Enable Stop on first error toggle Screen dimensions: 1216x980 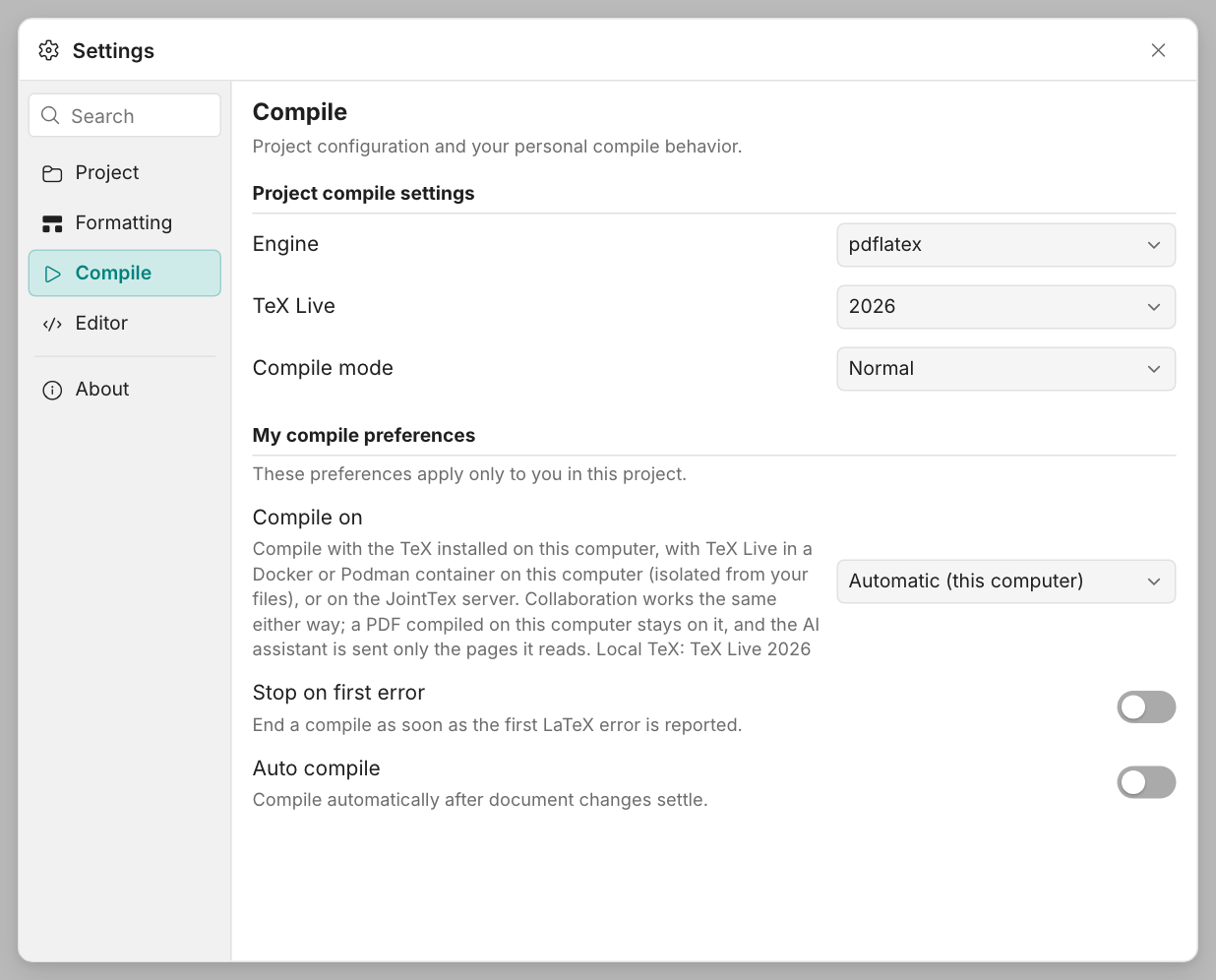pos(1146,707)
